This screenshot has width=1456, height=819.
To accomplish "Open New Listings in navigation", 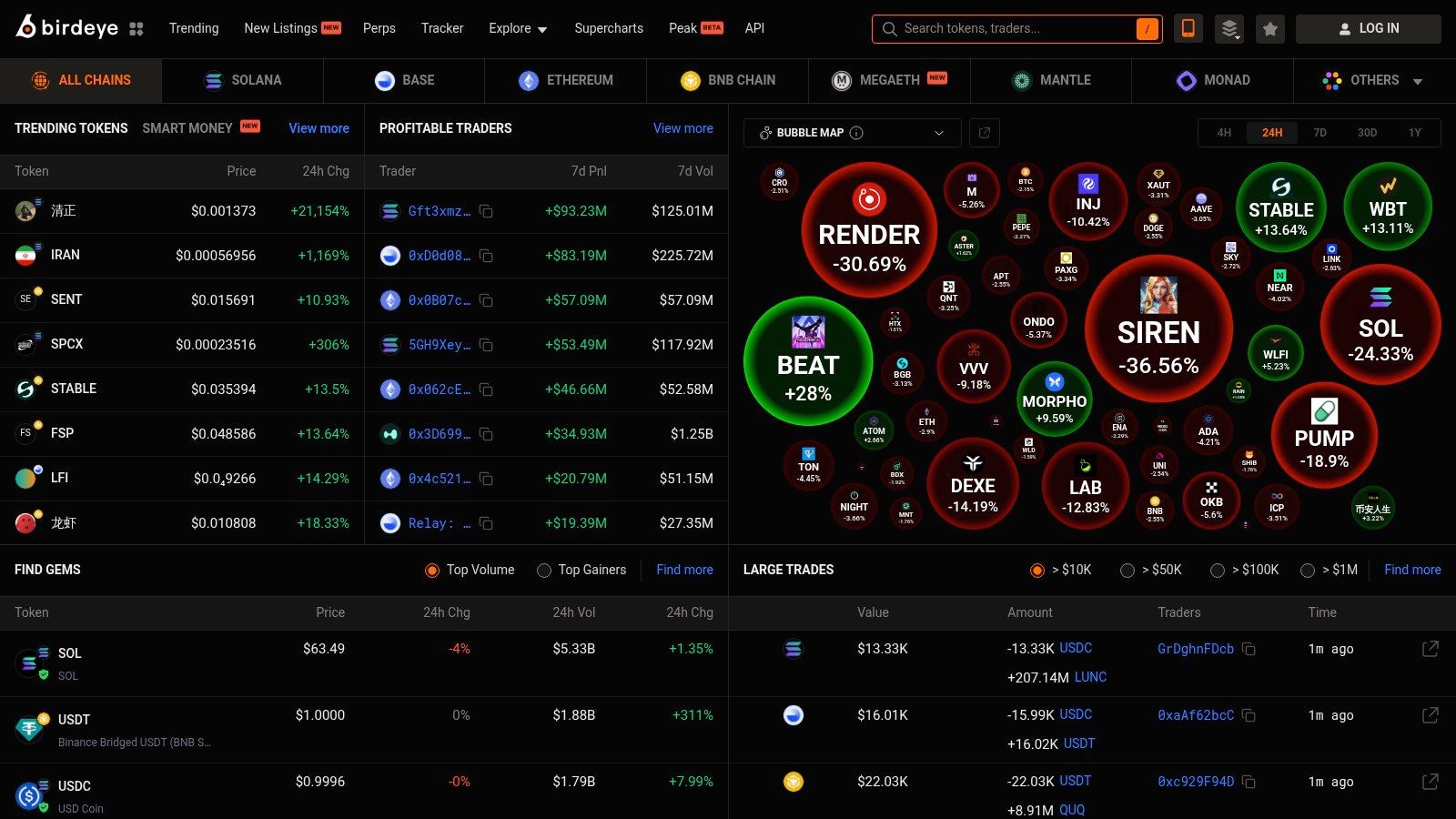I will point(292,28).
